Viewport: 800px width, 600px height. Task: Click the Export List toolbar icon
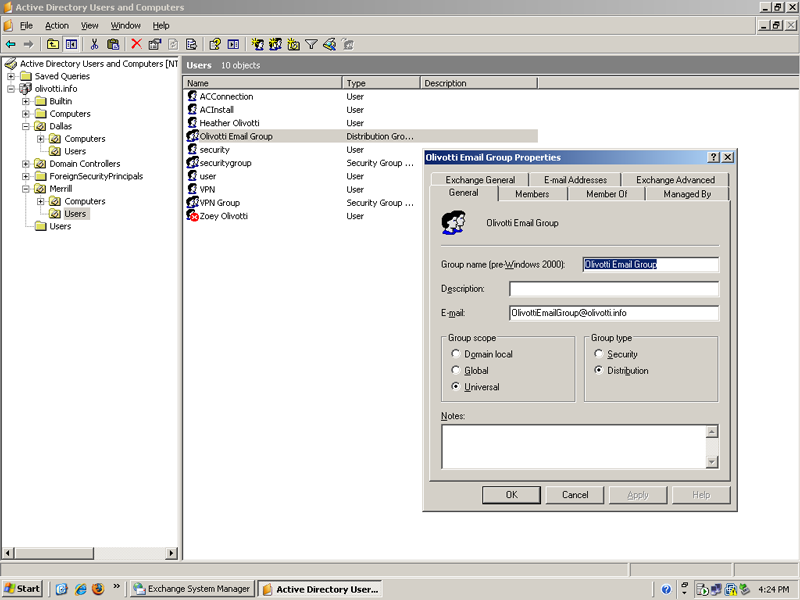point(191,44)
